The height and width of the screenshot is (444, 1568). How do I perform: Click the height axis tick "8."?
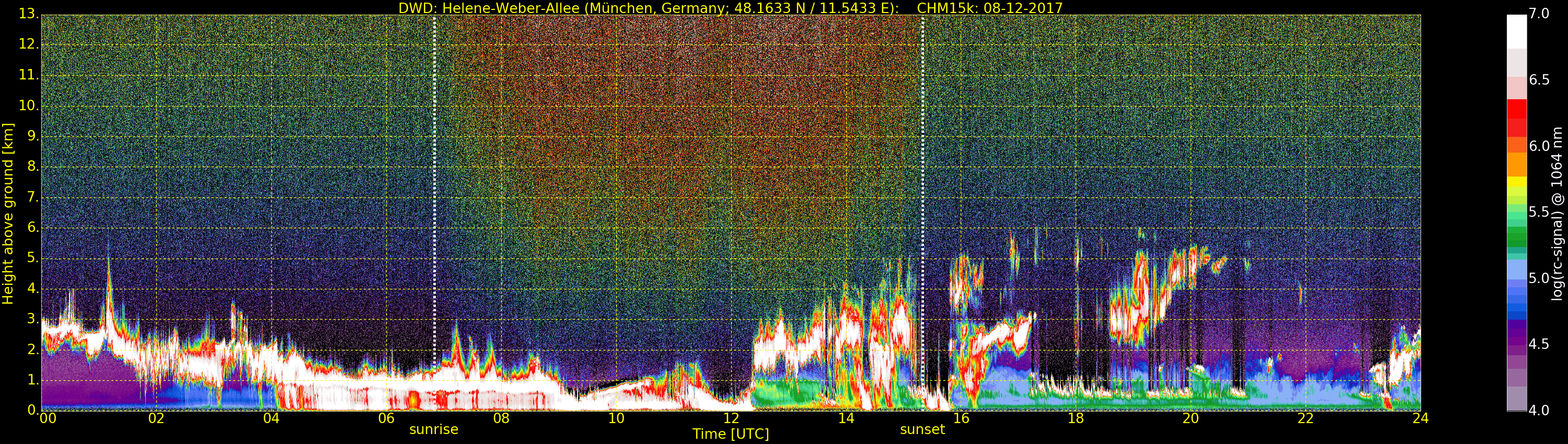pos(33,167)
